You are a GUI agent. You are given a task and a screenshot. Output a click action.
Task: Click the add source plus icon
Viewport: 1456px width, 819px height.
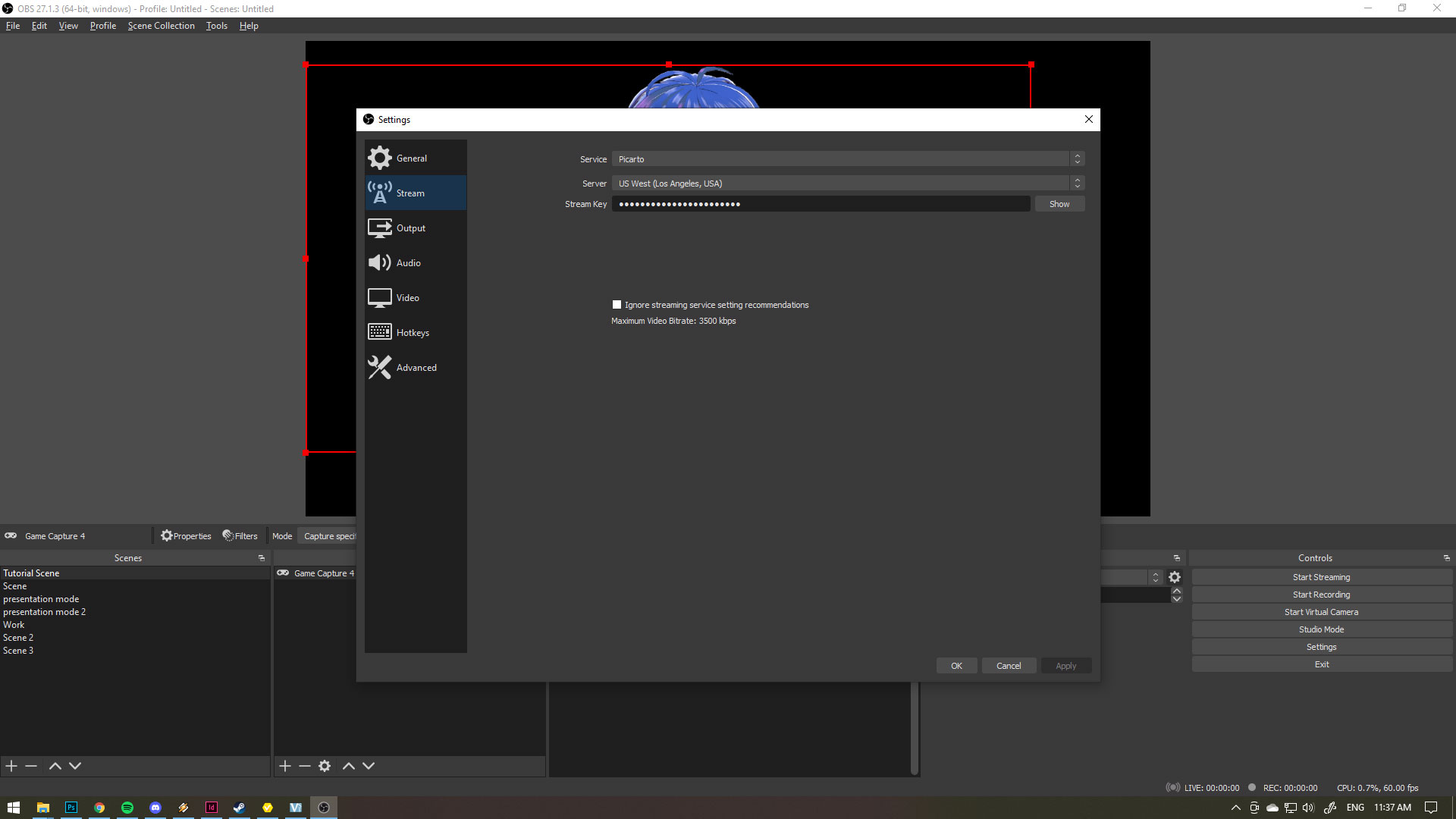[x=285, y=766]
